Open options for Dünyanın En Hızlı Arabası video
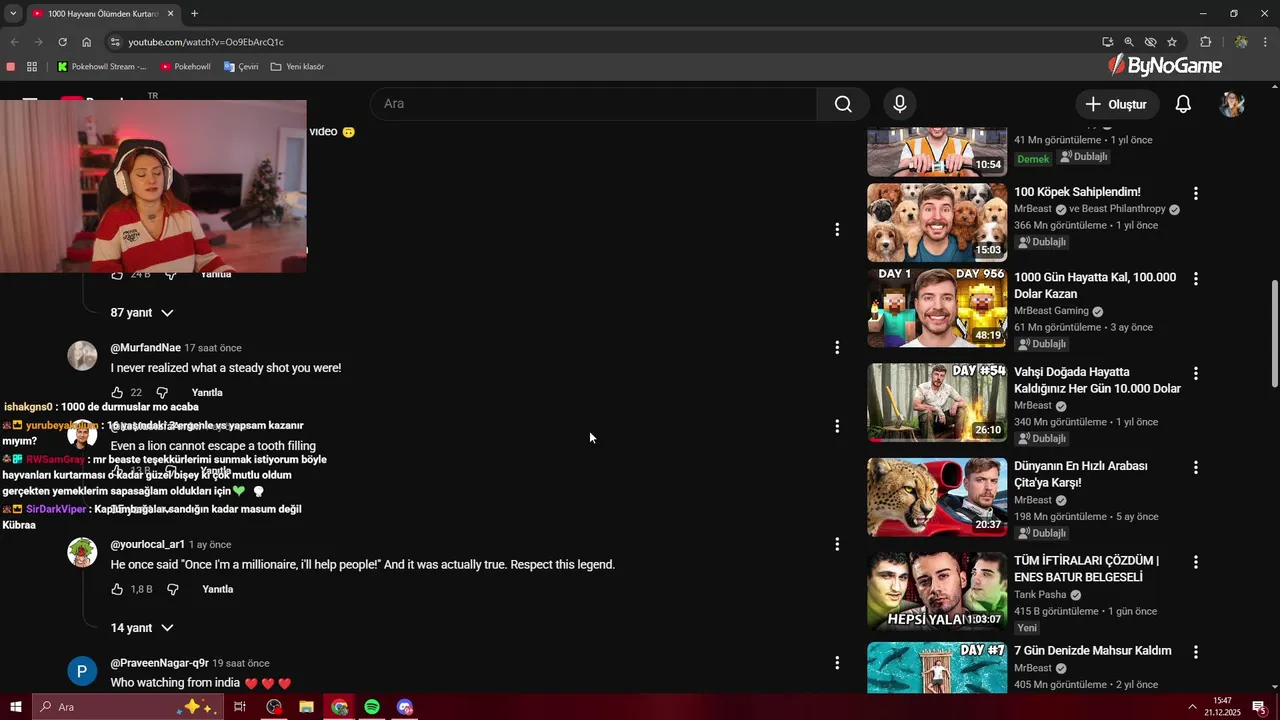This screenshot has width=1280, height=720. point(1195,468)
